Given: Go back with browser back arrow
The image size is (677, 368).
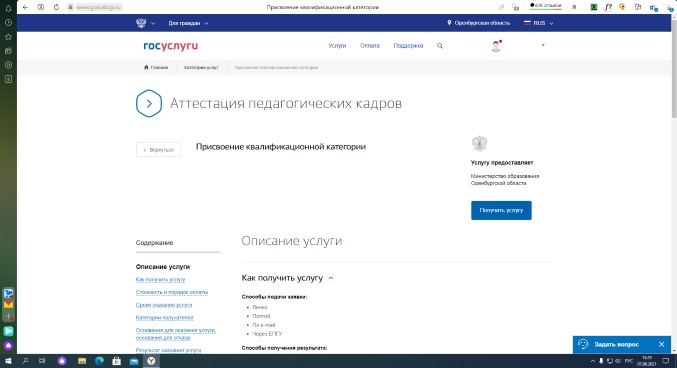Looking at the screenshot, I should [25, 7].
